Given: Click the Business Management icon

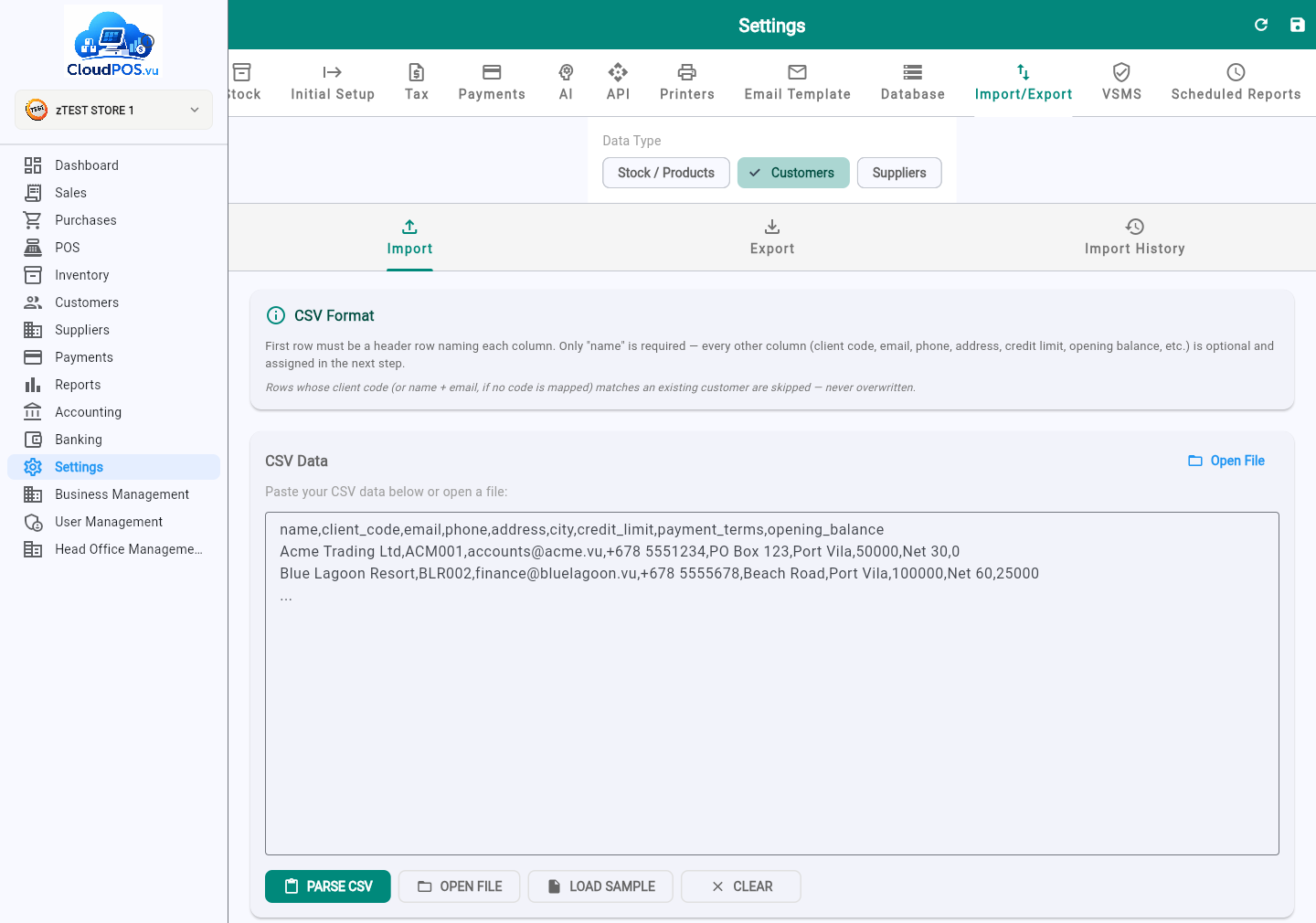Looking at the screenshot, I should click(33, 494).
